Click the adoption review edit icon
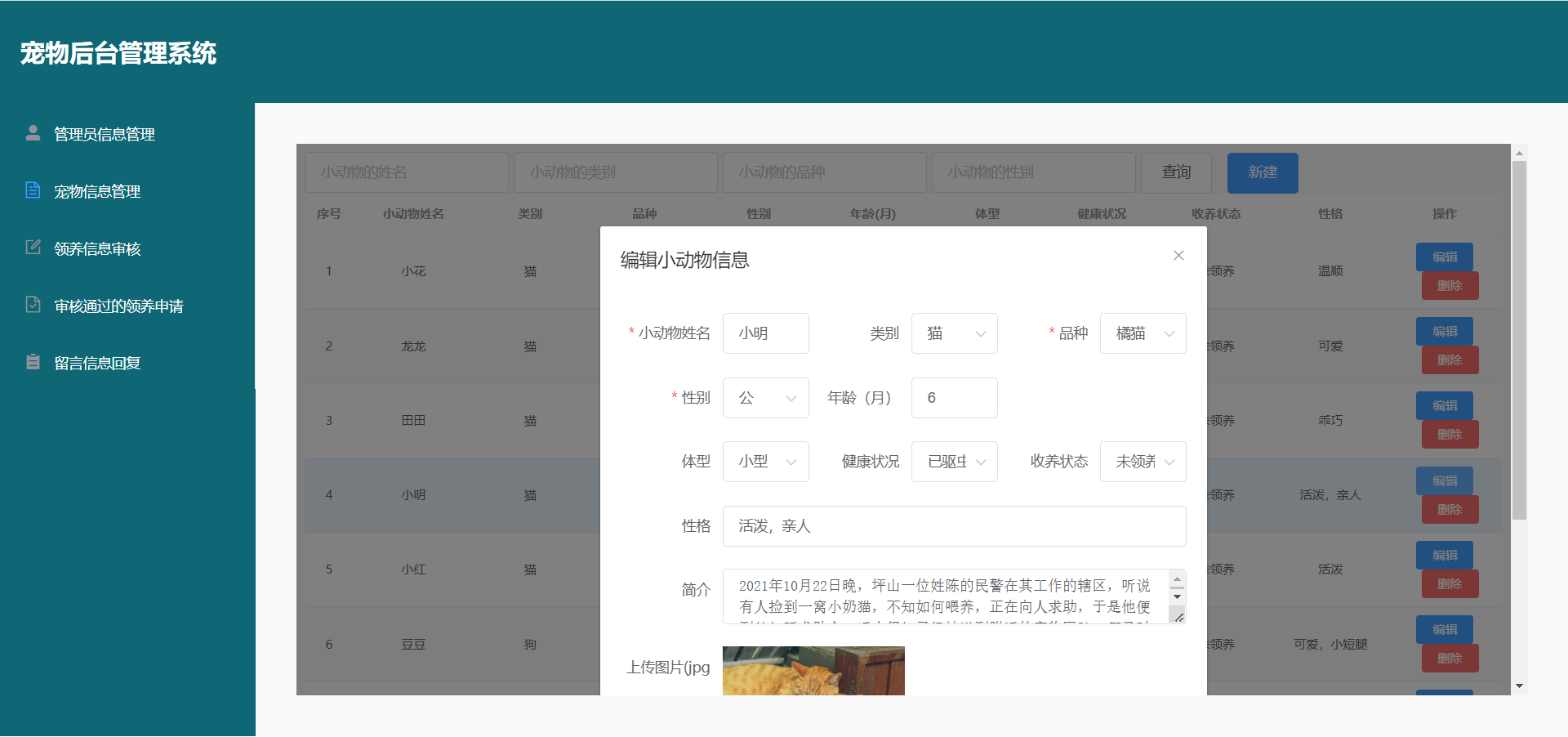 (33, 248)
